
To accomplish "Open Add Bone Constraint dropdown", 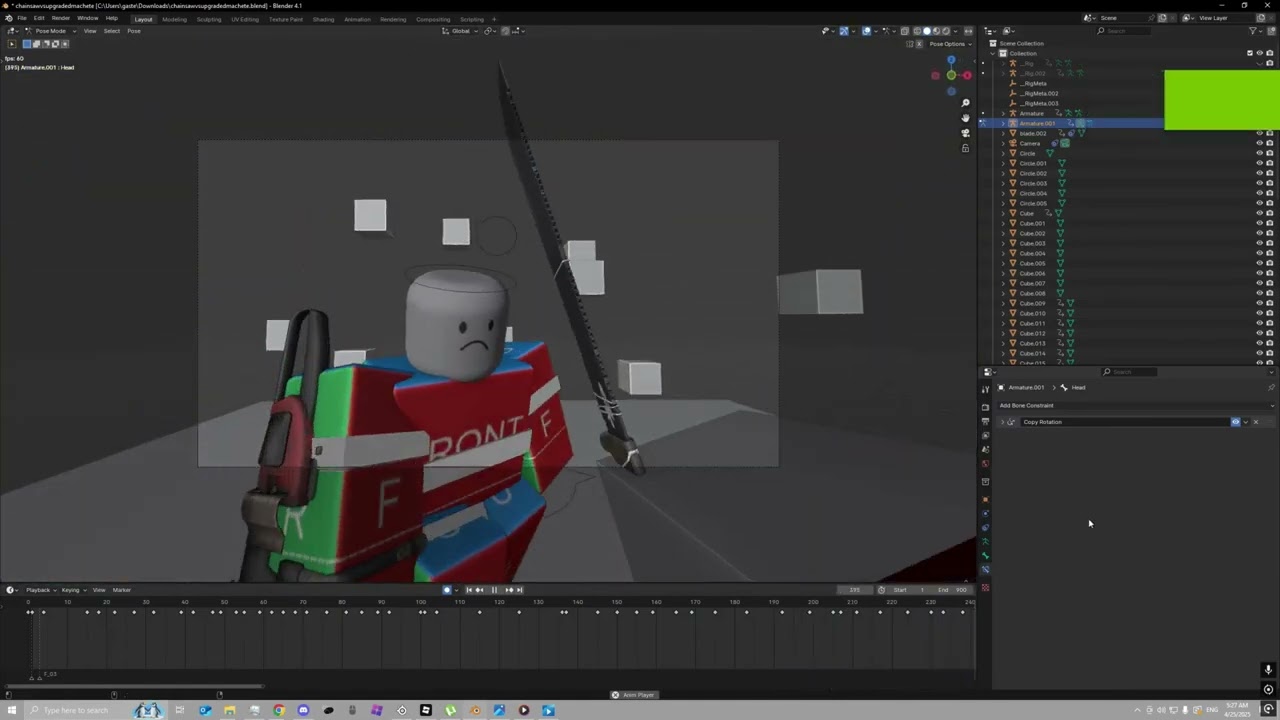I will 1136,406.
